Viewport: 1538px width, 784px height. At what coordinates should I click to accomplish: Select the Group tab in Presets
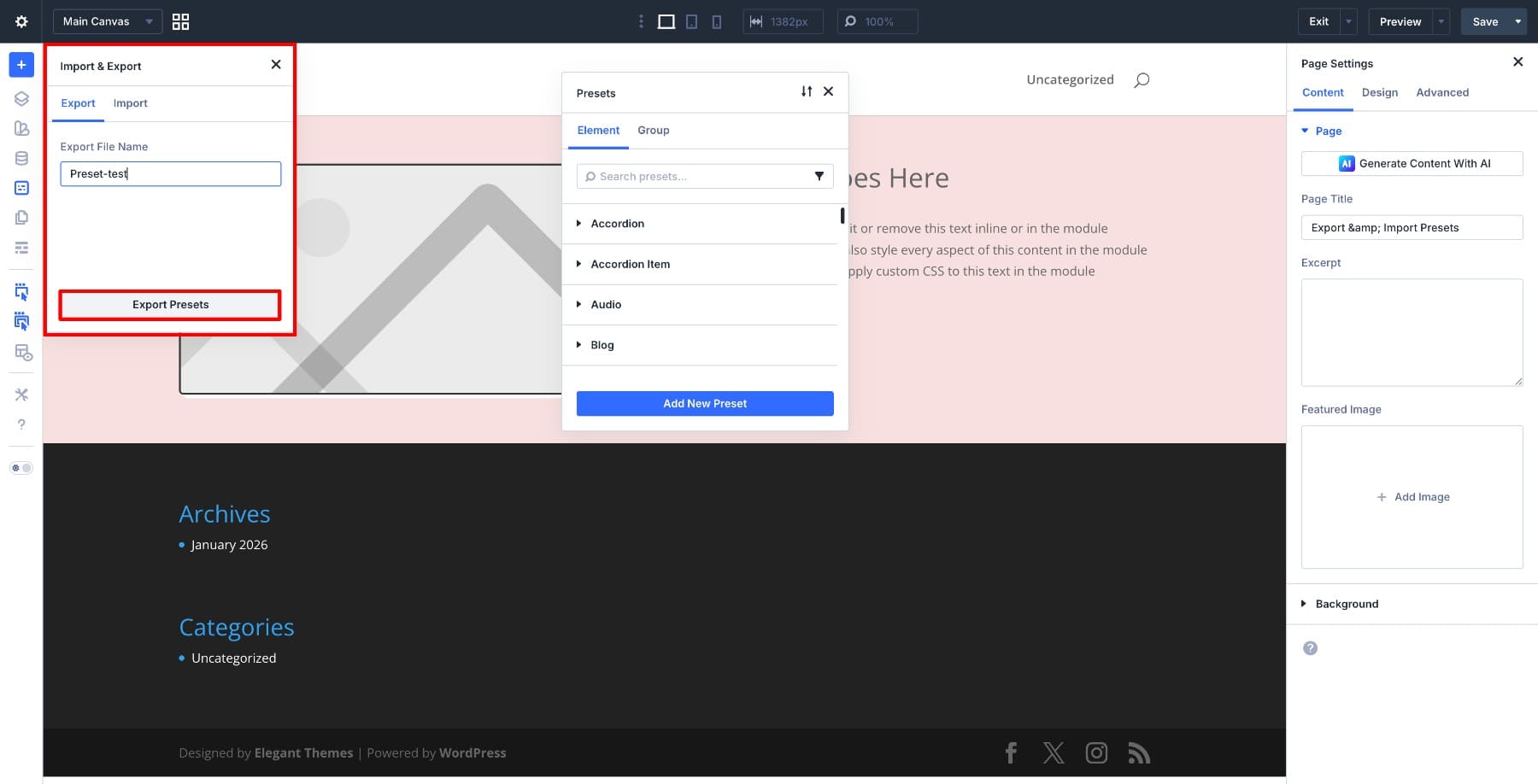(653, 131)
